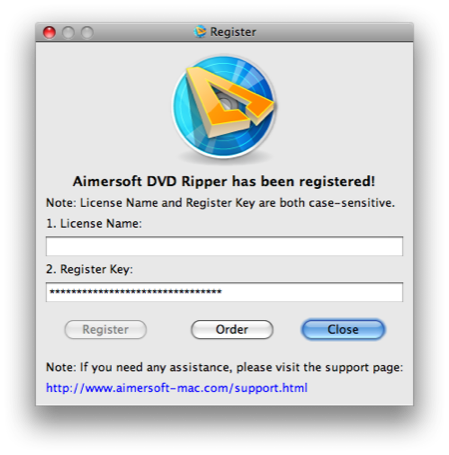Screen dimensions: 449x455
Task: Close the dialog with the red window button
Action: [49, 32]
